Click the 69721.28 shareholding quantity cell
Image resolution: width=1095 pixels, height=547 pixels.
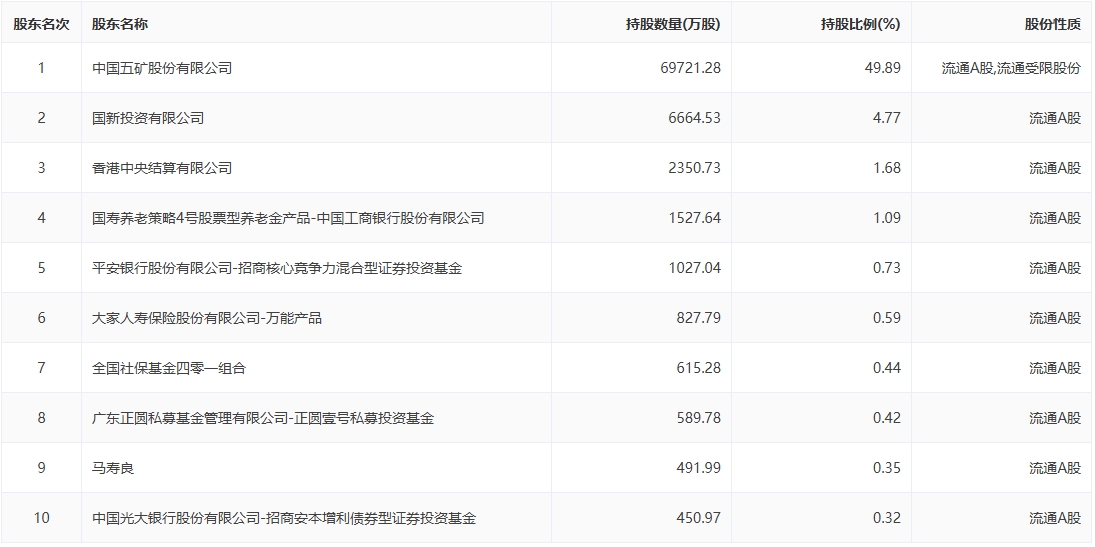tap(685, 68)
